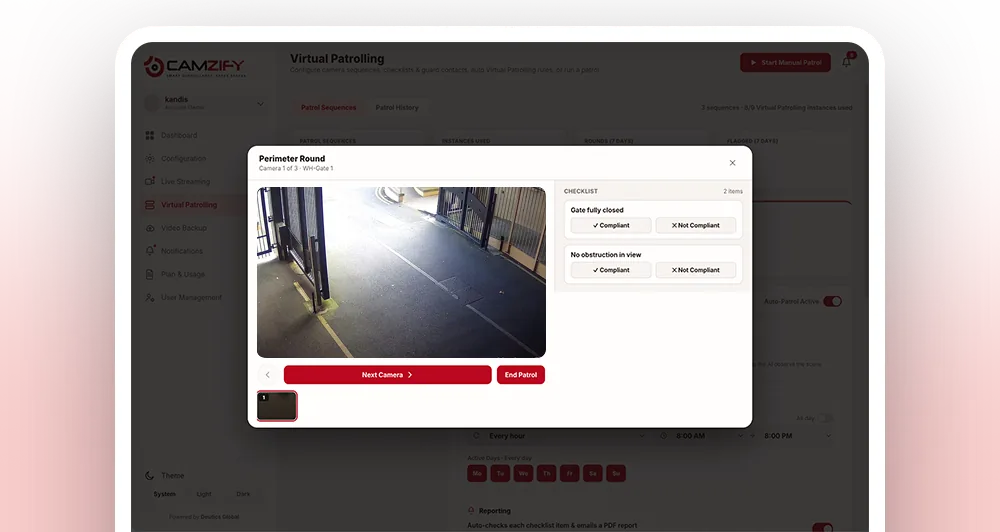Viewport: 1000px width, 532px height.
Task: Click the Perimeter Round dialog title
Action: (292, 158)
